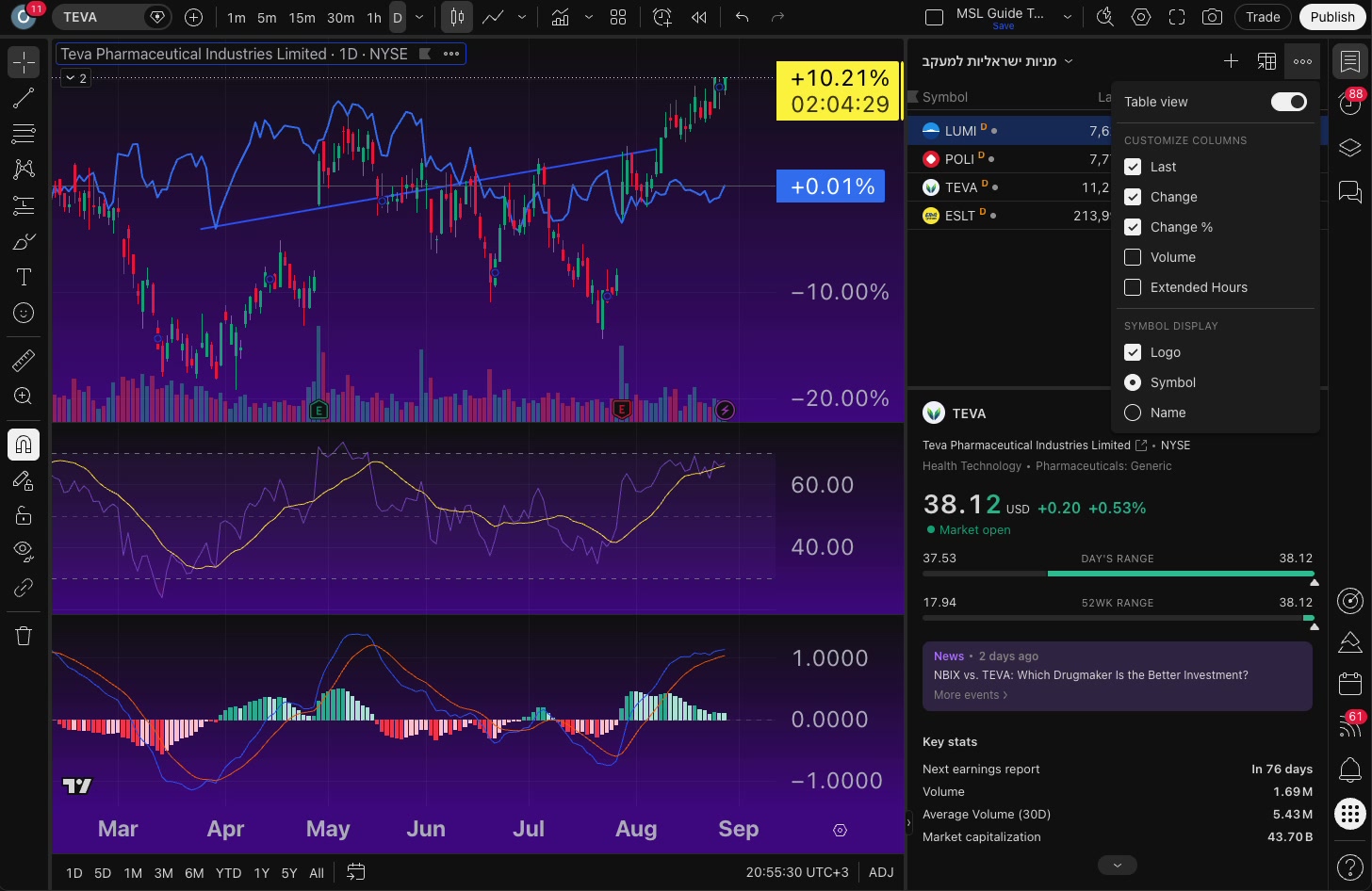This screenshot has height=891, width=1372.
Task: Select the brush drawing tool
Action: [24, 241]
